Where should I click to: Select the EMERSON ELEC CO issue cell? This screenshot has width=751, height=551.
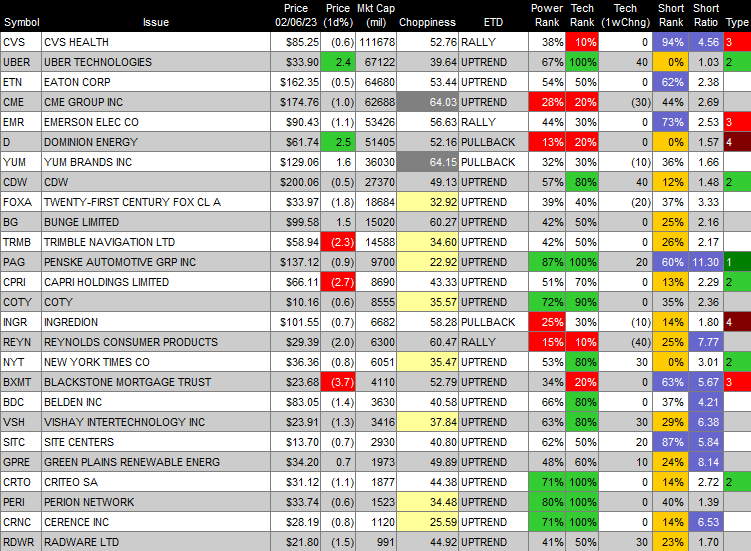156,122
